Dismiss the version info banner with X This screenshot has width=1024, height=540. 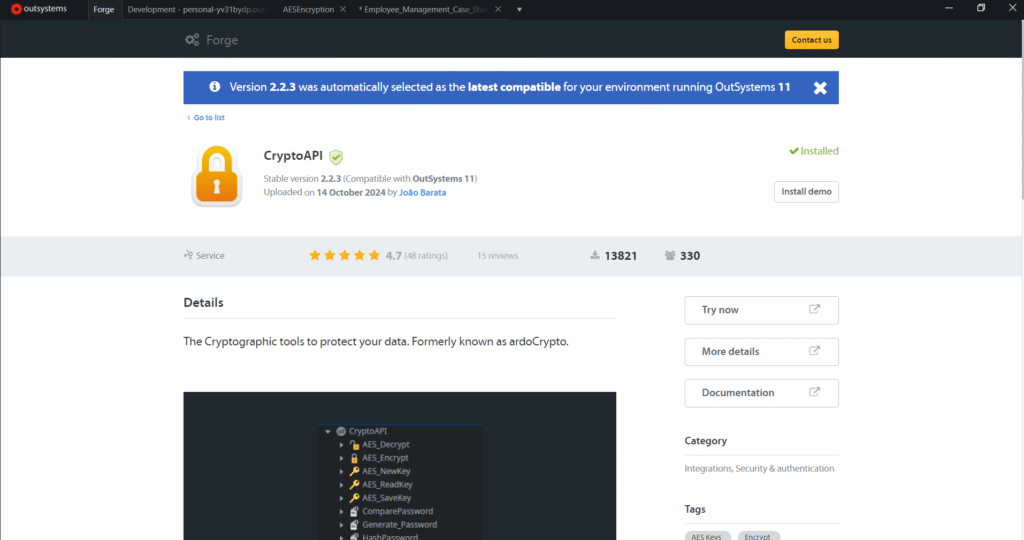click(x=820, y=88)
